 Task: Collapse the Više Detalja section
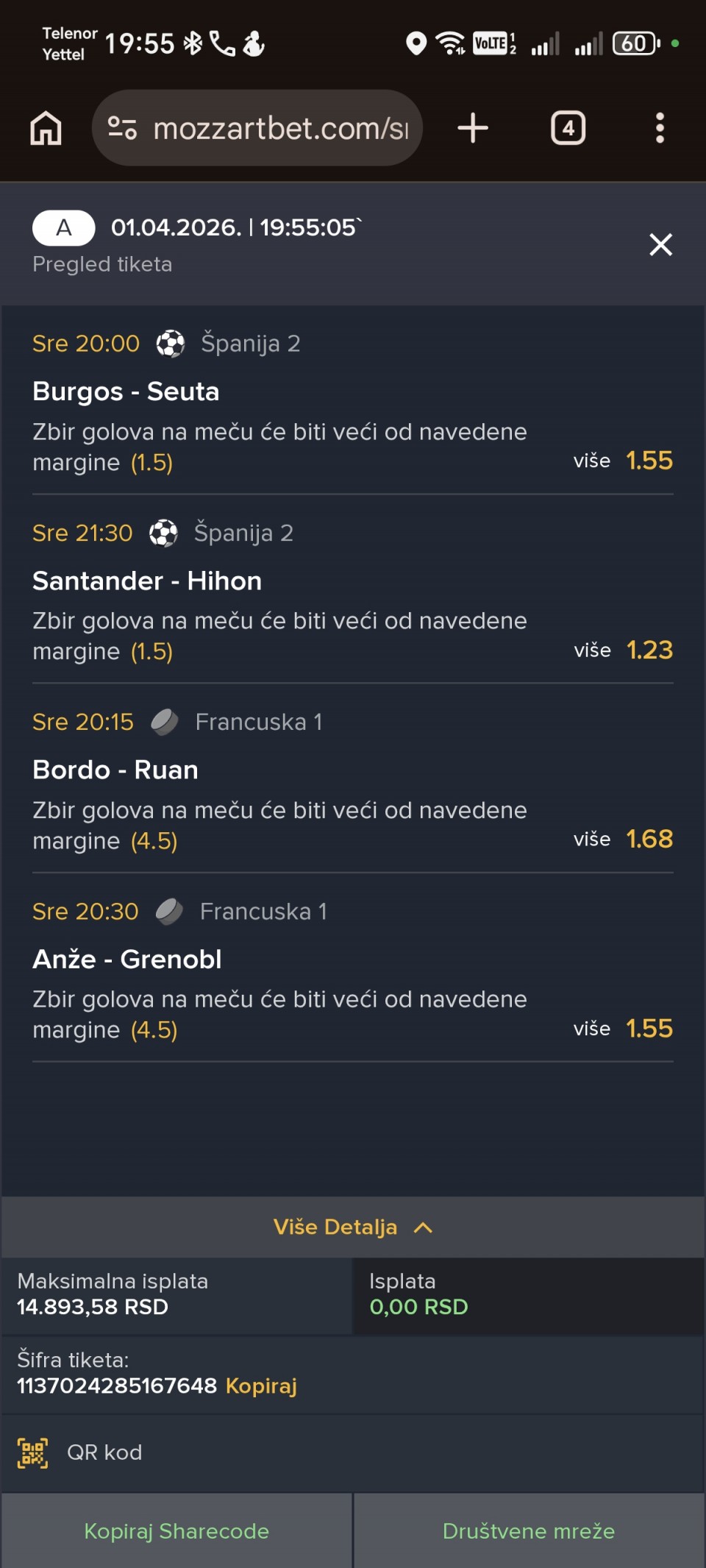point(335,1227)
